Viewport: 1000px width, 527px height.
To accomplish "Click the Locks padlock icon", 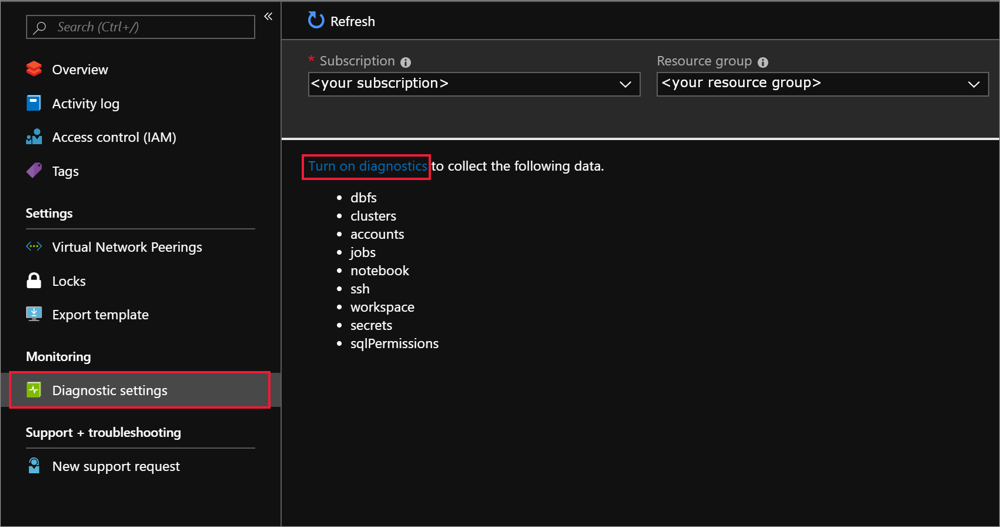I will tap(34, 281).
